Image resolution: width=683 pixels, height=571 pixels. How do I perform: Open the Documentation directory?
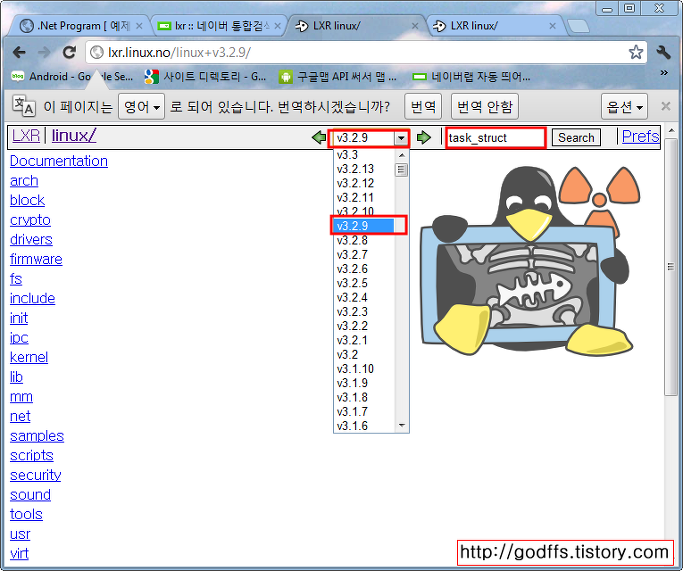(59, 161)
